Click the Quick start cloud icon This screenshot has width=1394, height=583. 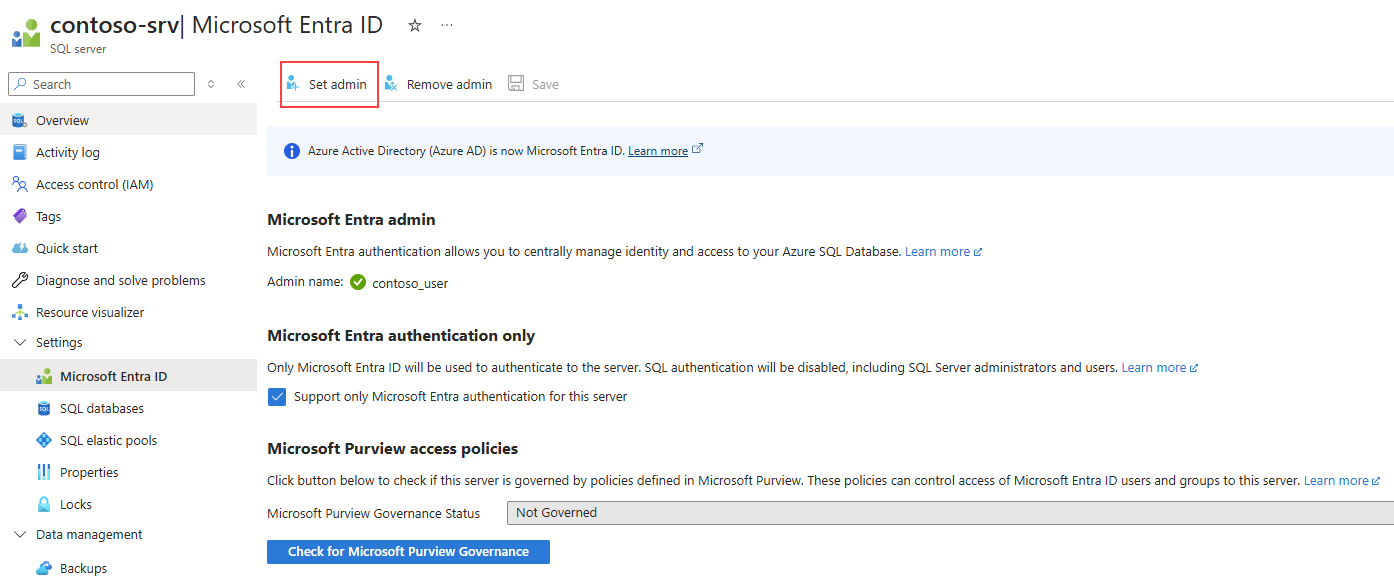pyautogui.click(x=19, y=248)
